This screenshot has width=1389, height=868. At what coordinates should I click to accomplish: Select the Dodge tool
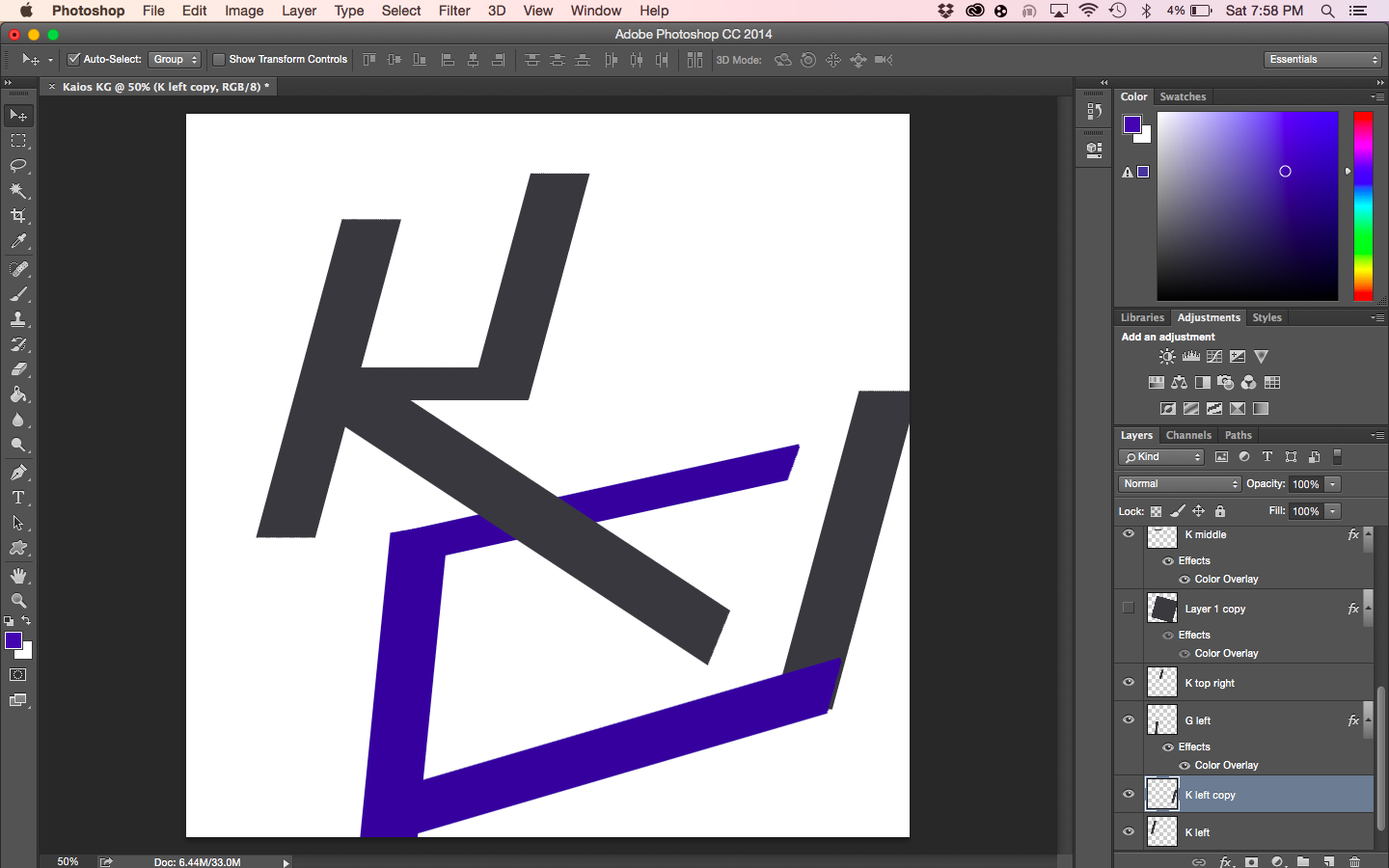tap(18, 445)
